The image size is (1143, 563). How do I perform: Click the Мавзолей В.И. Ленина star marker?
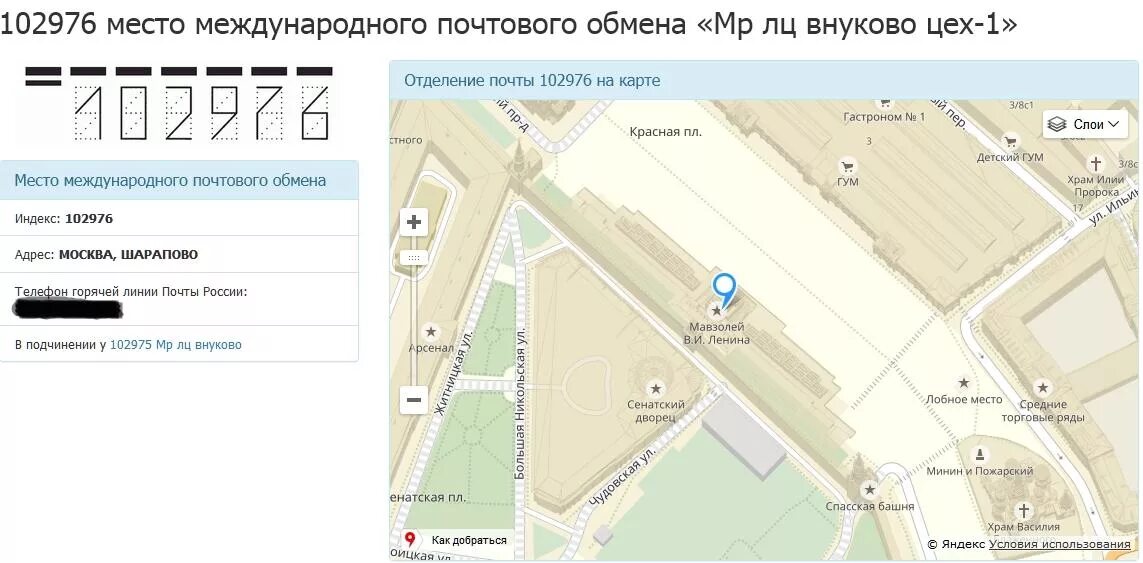click(717, 311)
